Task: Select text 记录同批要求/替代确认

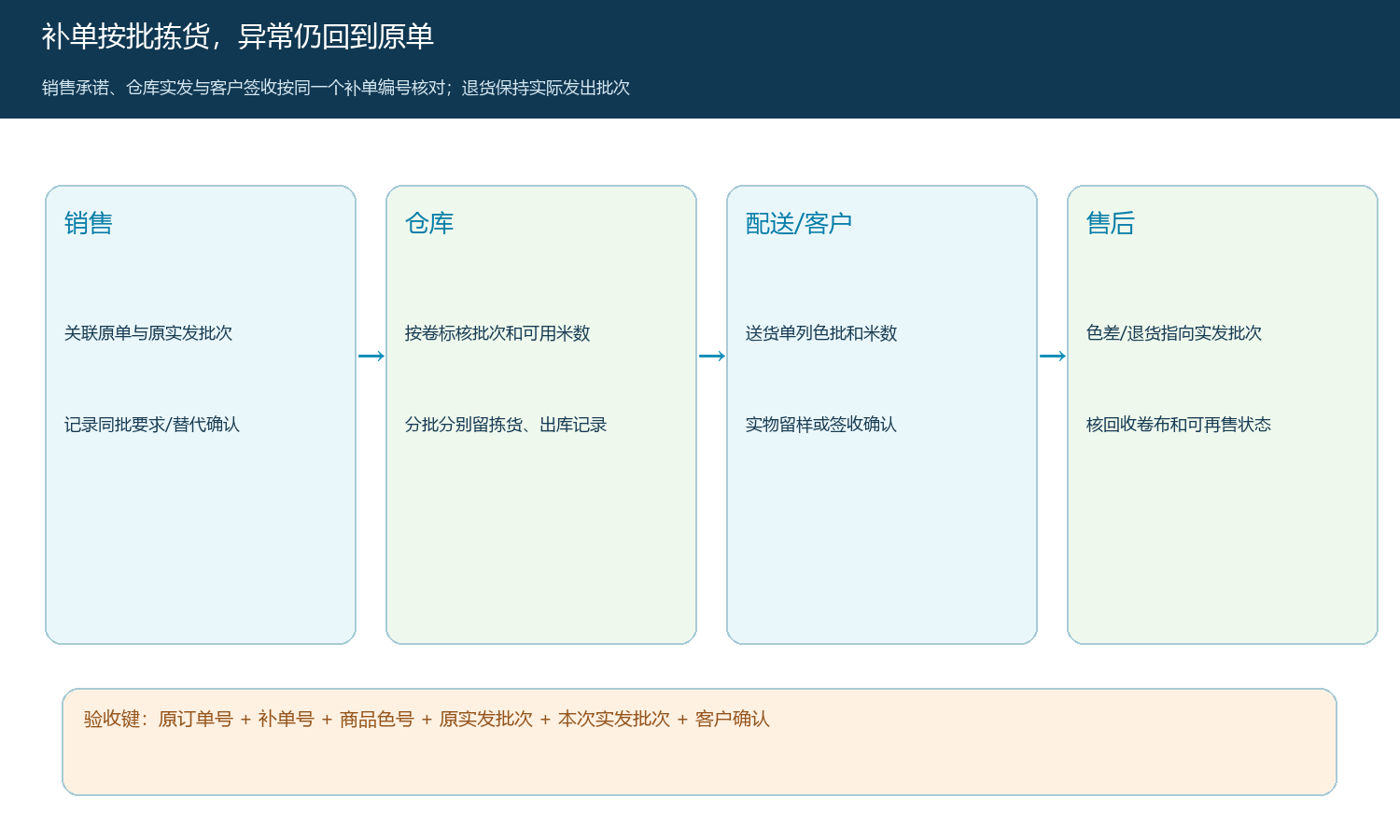Action: (x=152, y=425)
